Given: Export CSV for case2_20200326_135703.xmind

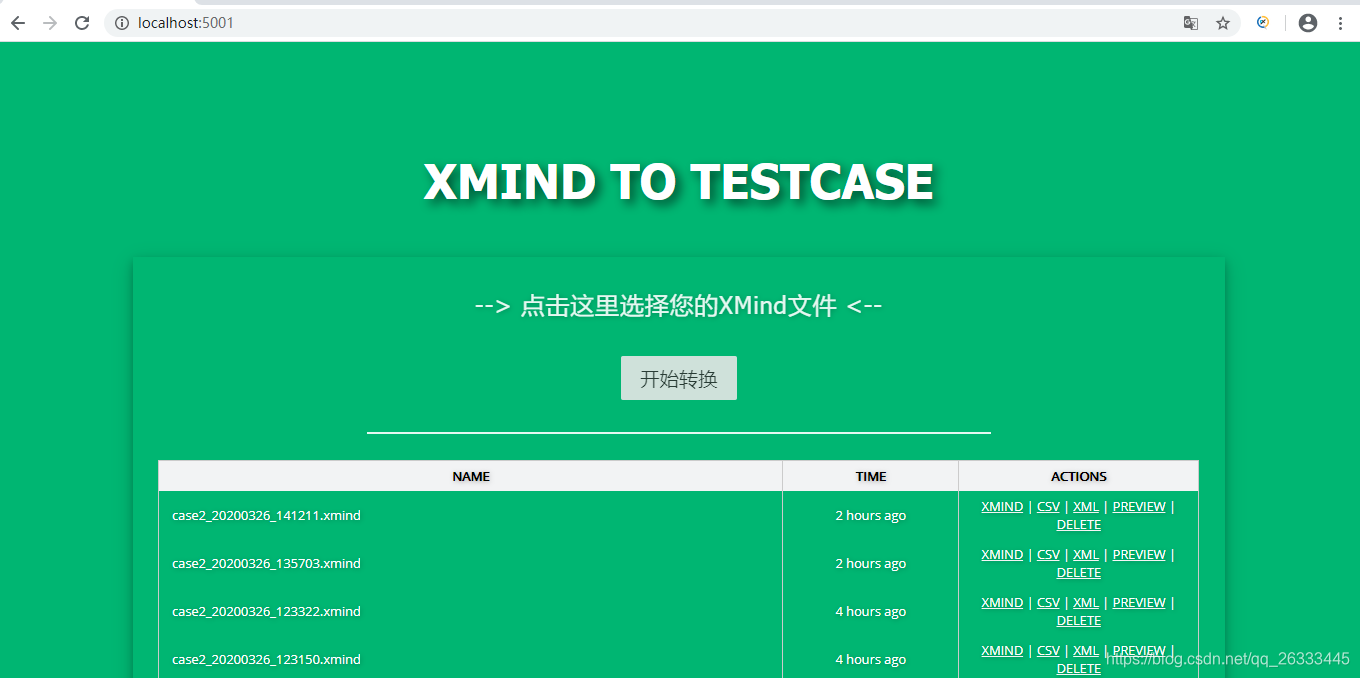Looking at the screenshot, I should pyautogui.click(x=1048, y=554).
